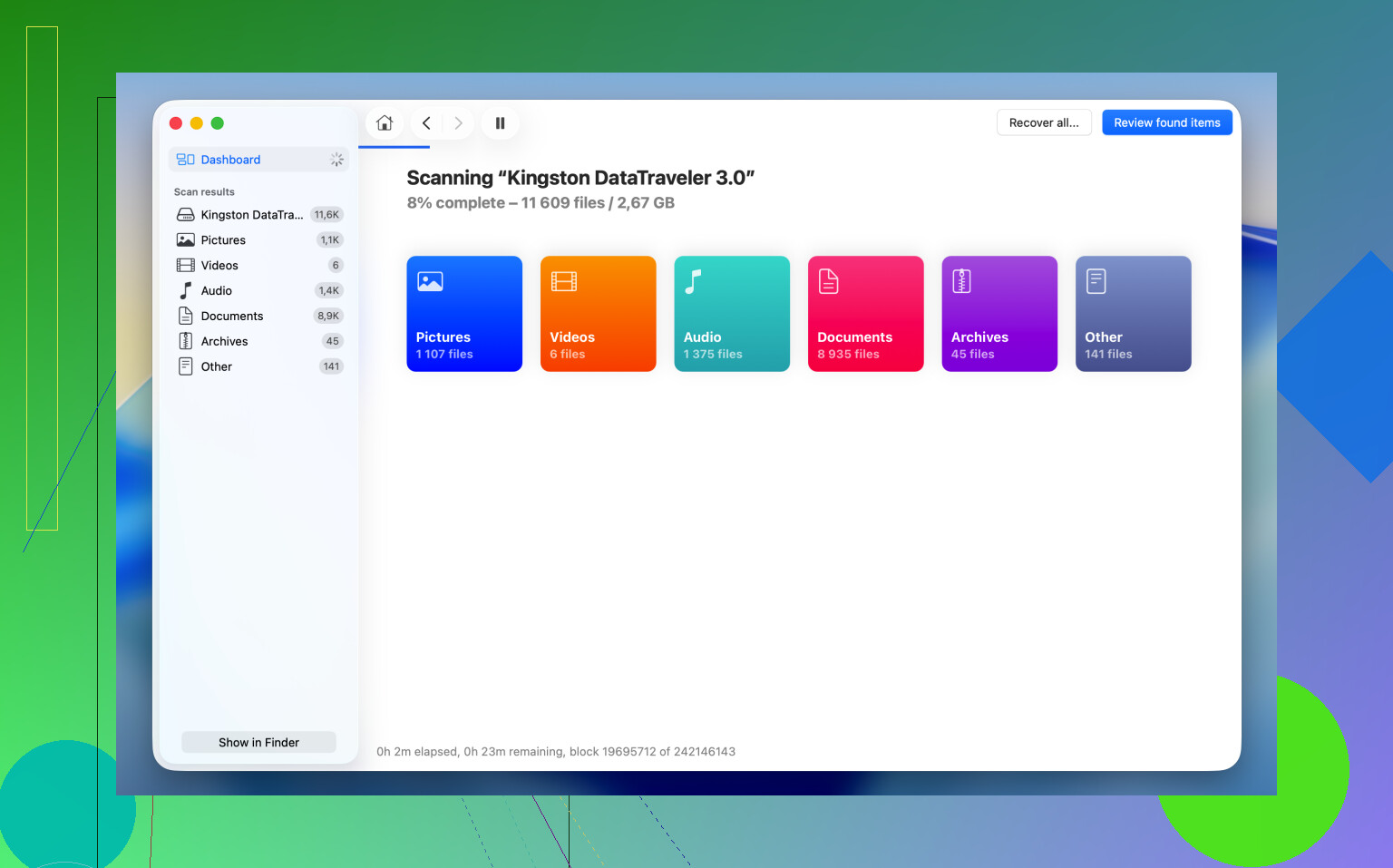1393x868 pixels.
Task: Open the Other card with 141 files
Action: tap(1134, 314)
